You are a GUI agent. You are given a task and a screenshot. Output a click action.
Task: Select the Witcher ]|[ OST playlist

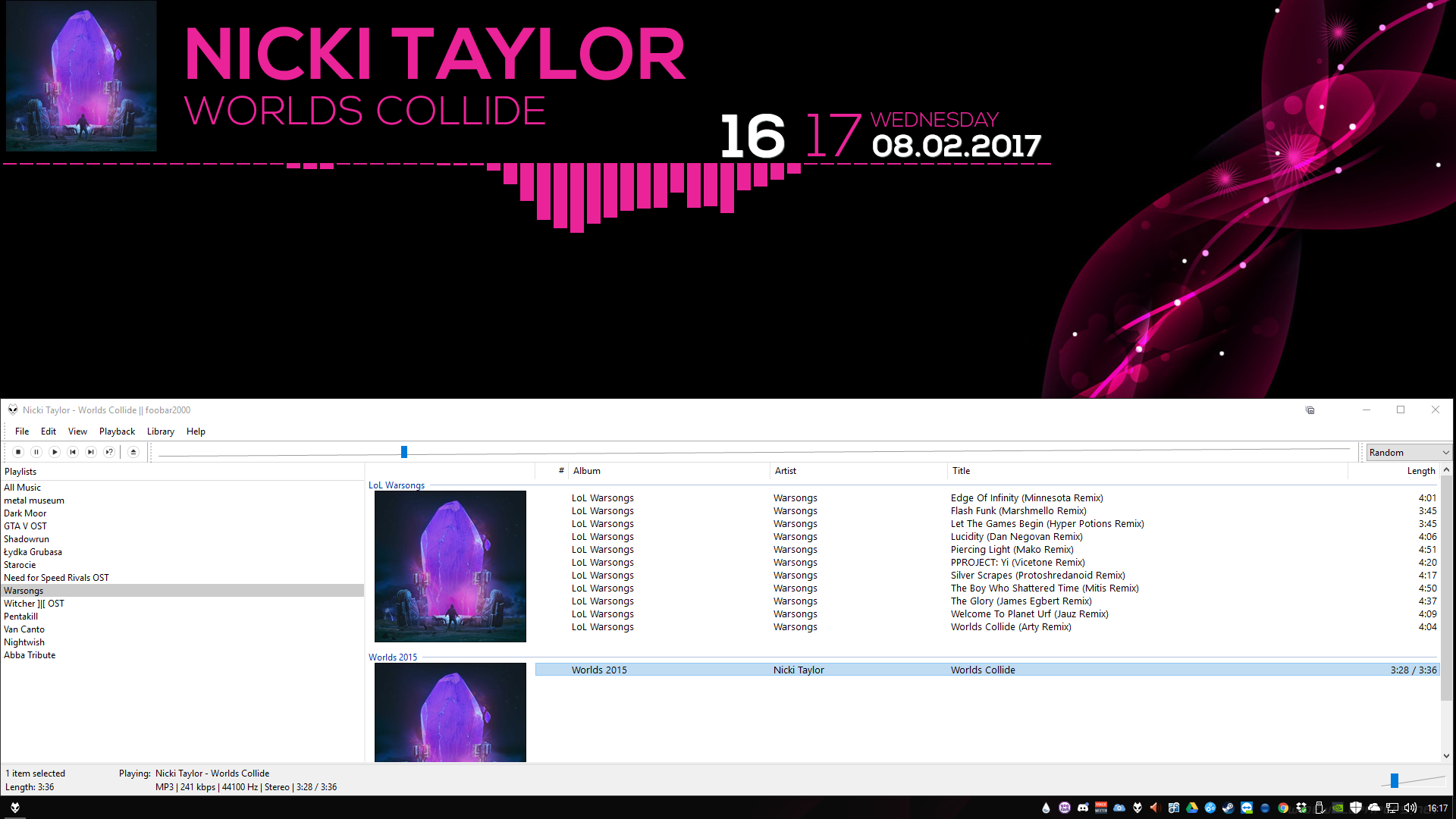pyautogui.click(x=34, y=604)
